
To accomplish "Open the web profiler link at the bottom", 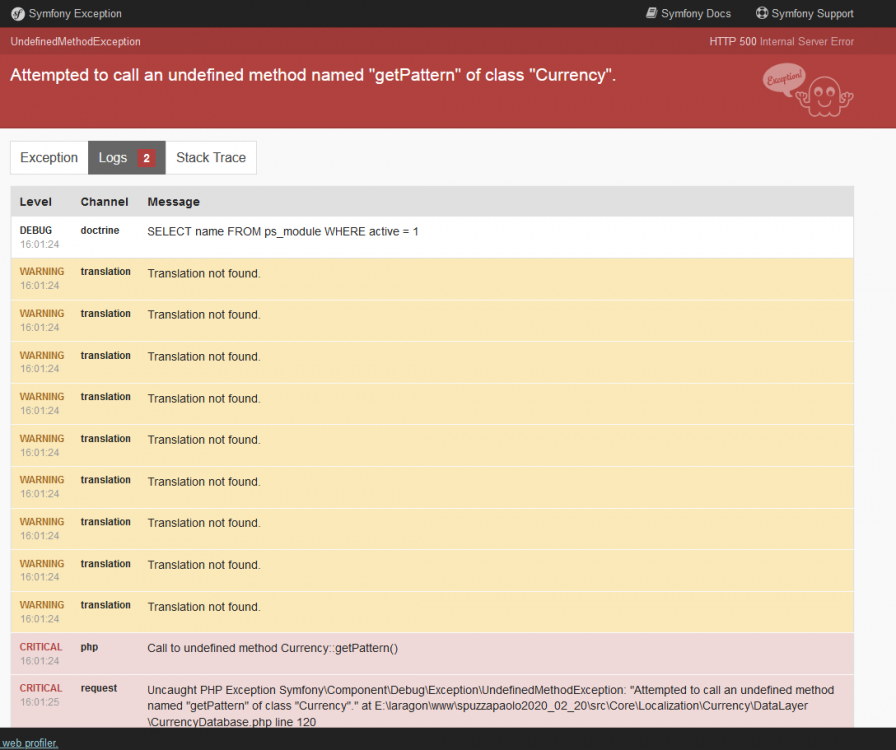I will (30, 743).
